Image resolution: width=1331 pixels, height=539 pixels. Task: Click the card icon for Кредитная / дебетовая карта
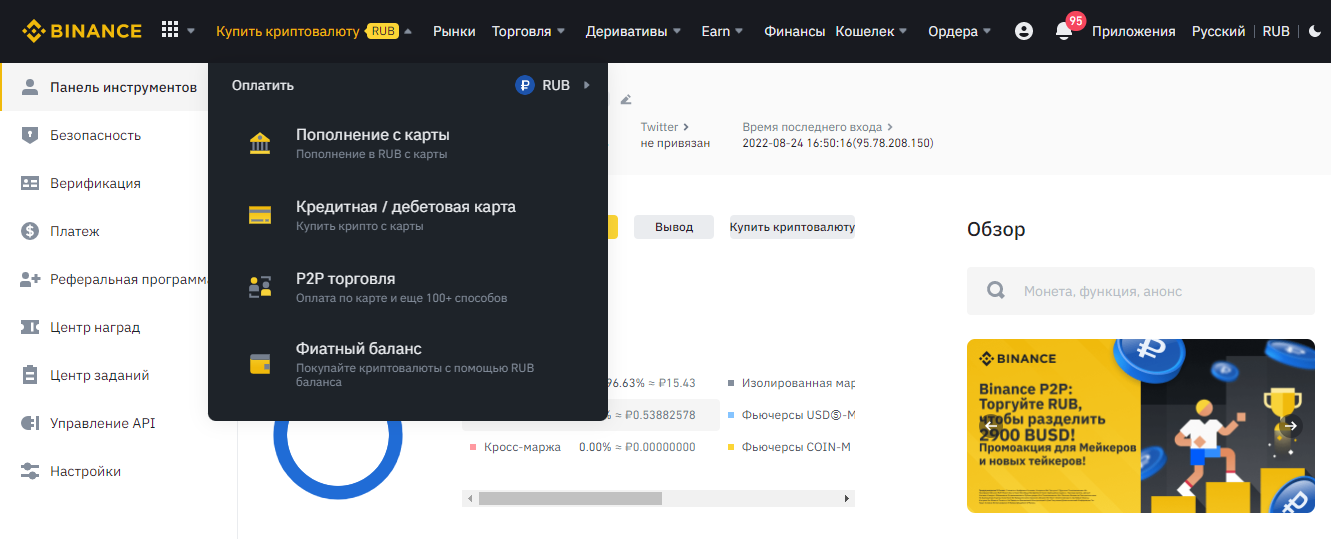coord(260,215)
